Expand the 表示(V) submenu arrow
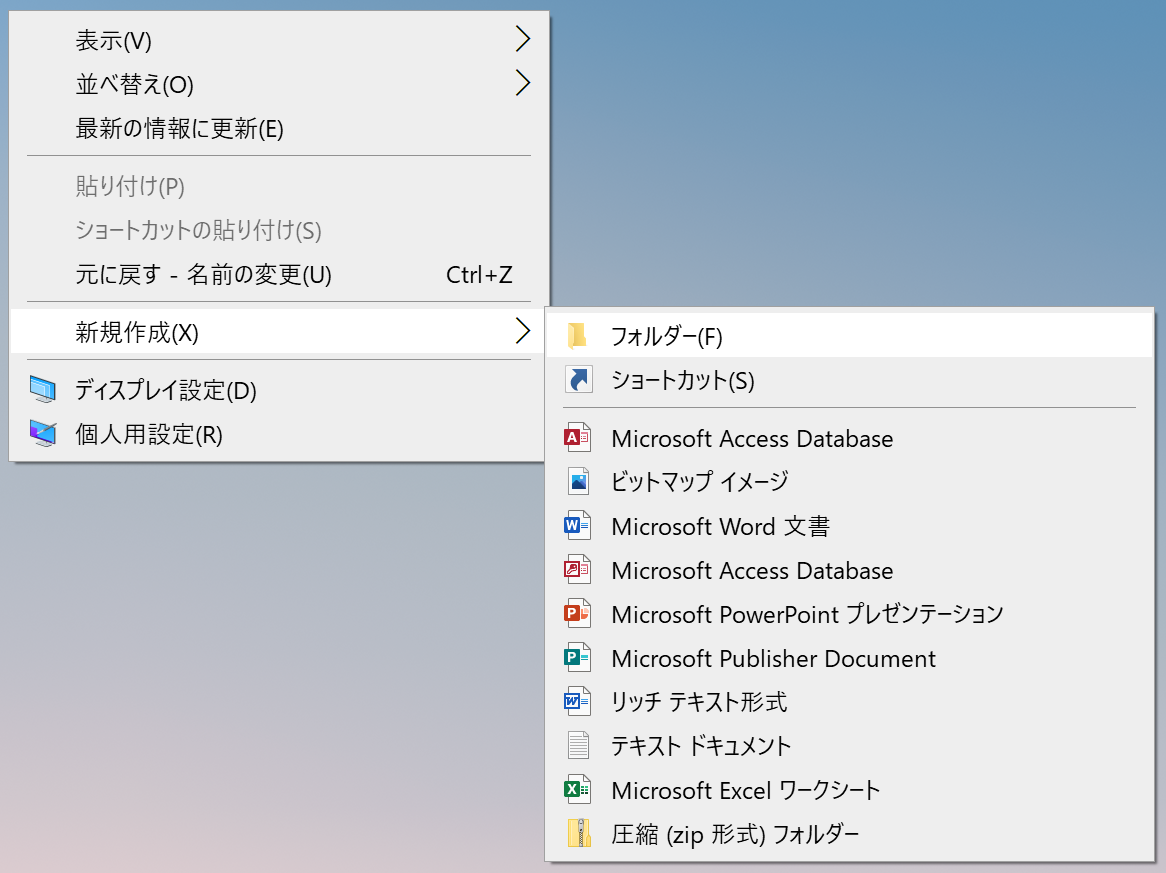 [523, 39]
